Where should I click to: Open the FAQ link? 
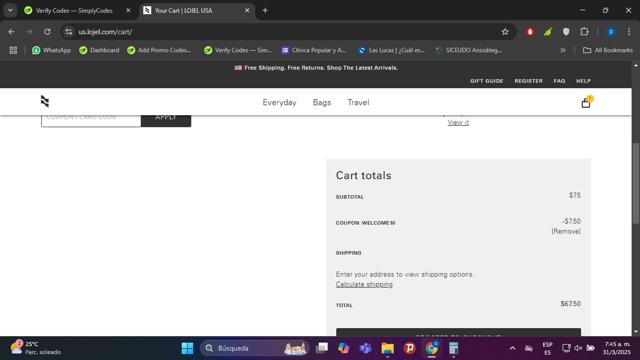click(x=559, y=81)
